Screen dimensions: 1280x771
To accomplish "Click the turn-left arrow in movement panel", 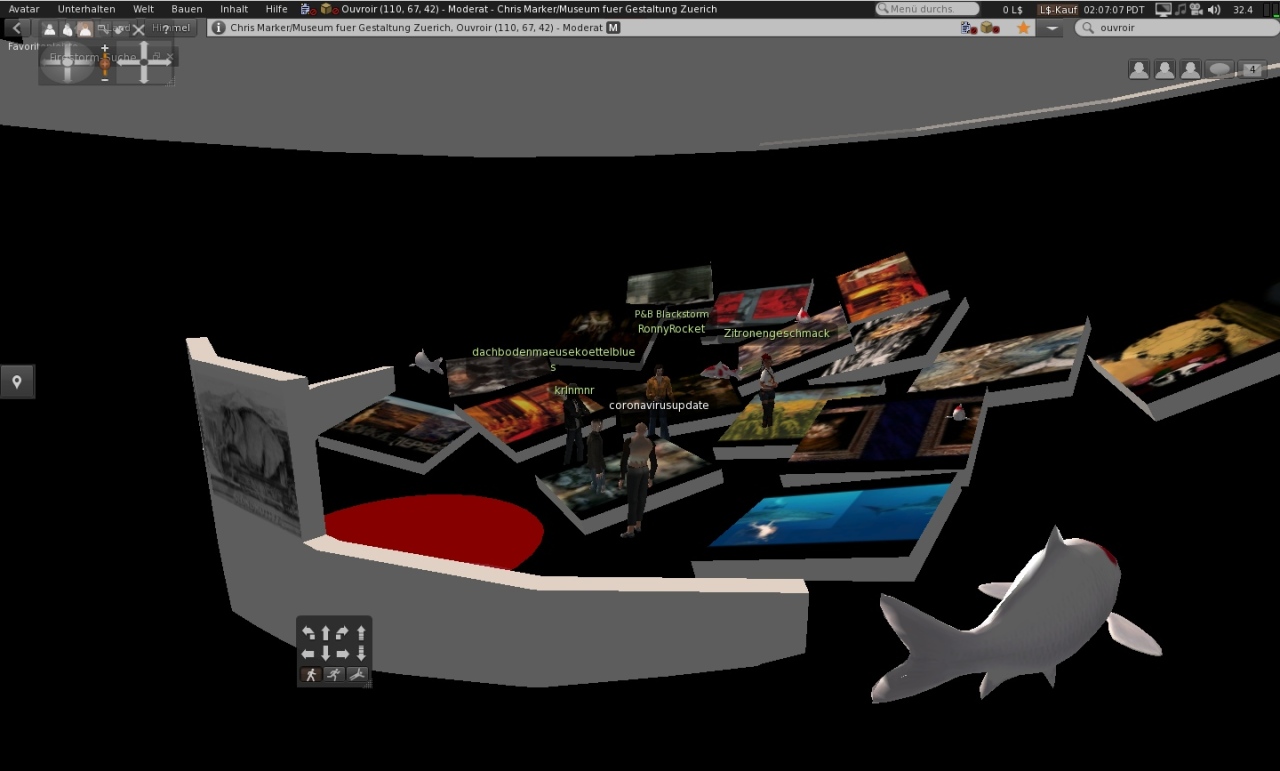I will pyautogui.click(x=308, y=632).
